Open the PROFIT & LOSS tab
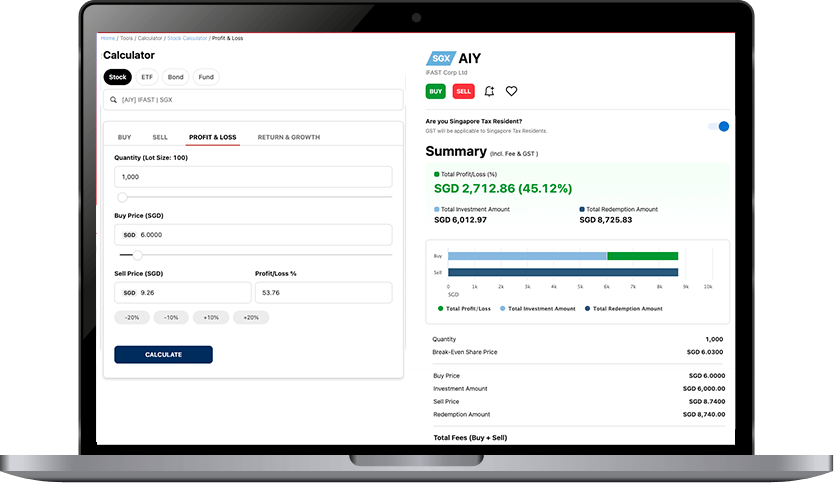This screenshot has height=483, width=834. point(213,137)
